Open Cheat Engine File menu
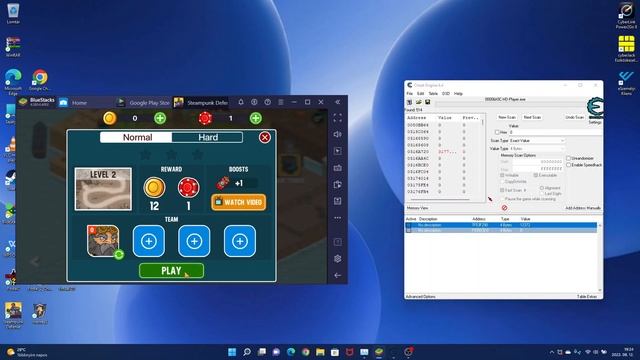Viewport: 640px width, 360px height. tap(409, 93)
